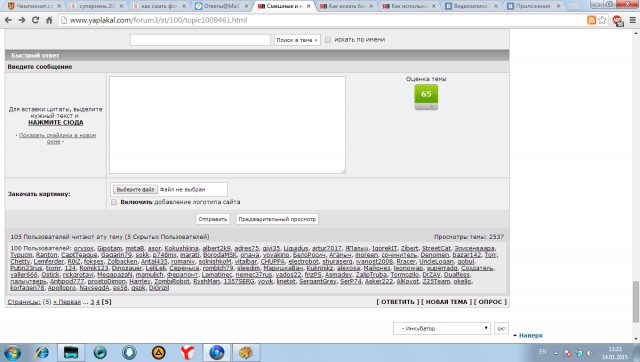The width and height of the screenshot is (640, 362).
Task: Open the AIMP orange triangle taskbar icon
Action: (x=158, y=352)
